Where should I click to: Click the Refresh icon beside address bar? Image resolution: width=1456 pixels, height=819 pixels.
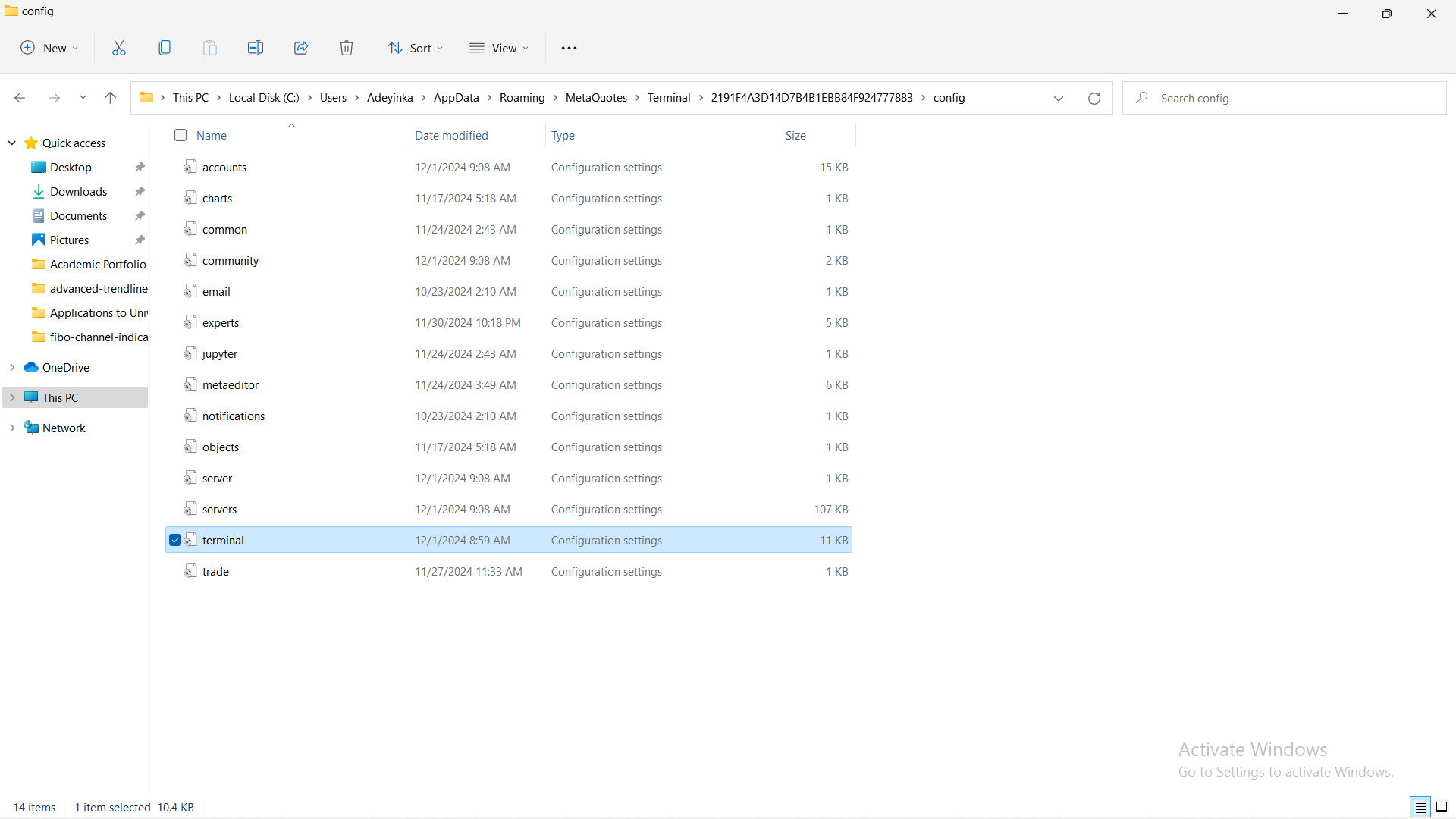coord(1094,98)
